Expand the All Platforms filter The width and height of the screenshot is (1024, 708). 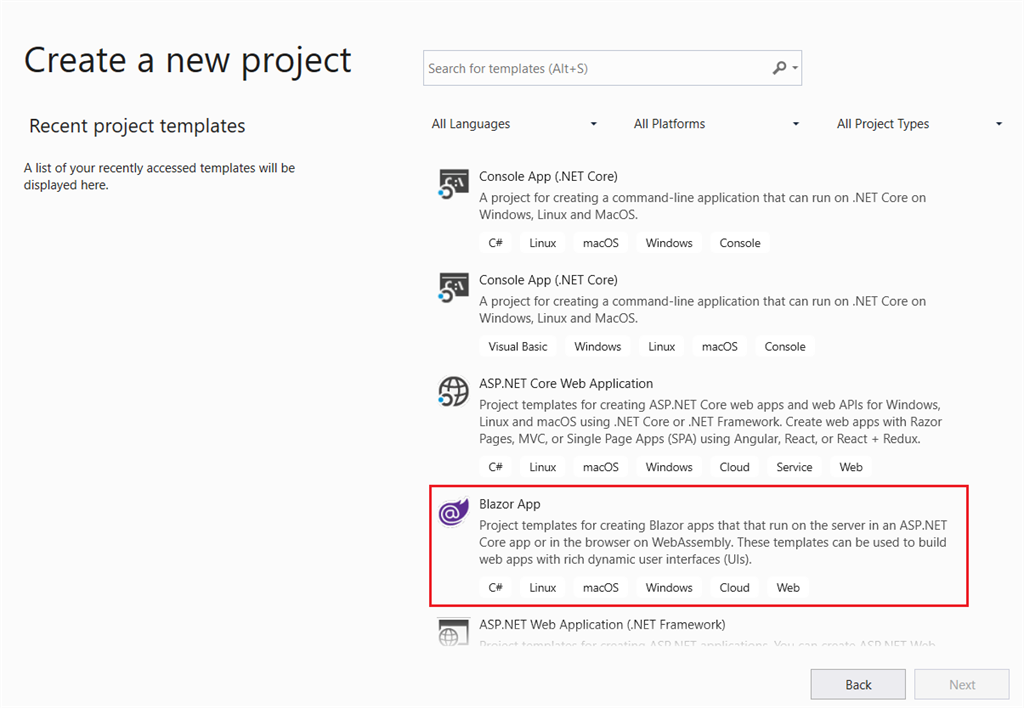pos(717,124)
